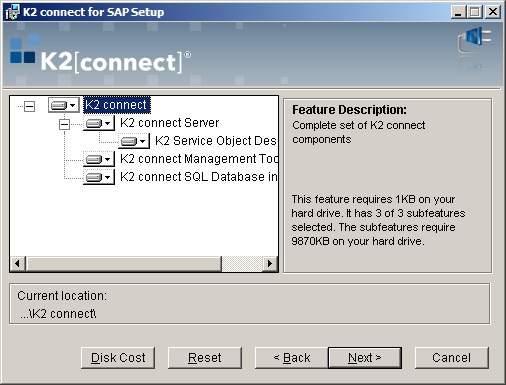Screen dimensions: 506x385
Task: Proceed with the Next button
Action: (x=365, y=358)
